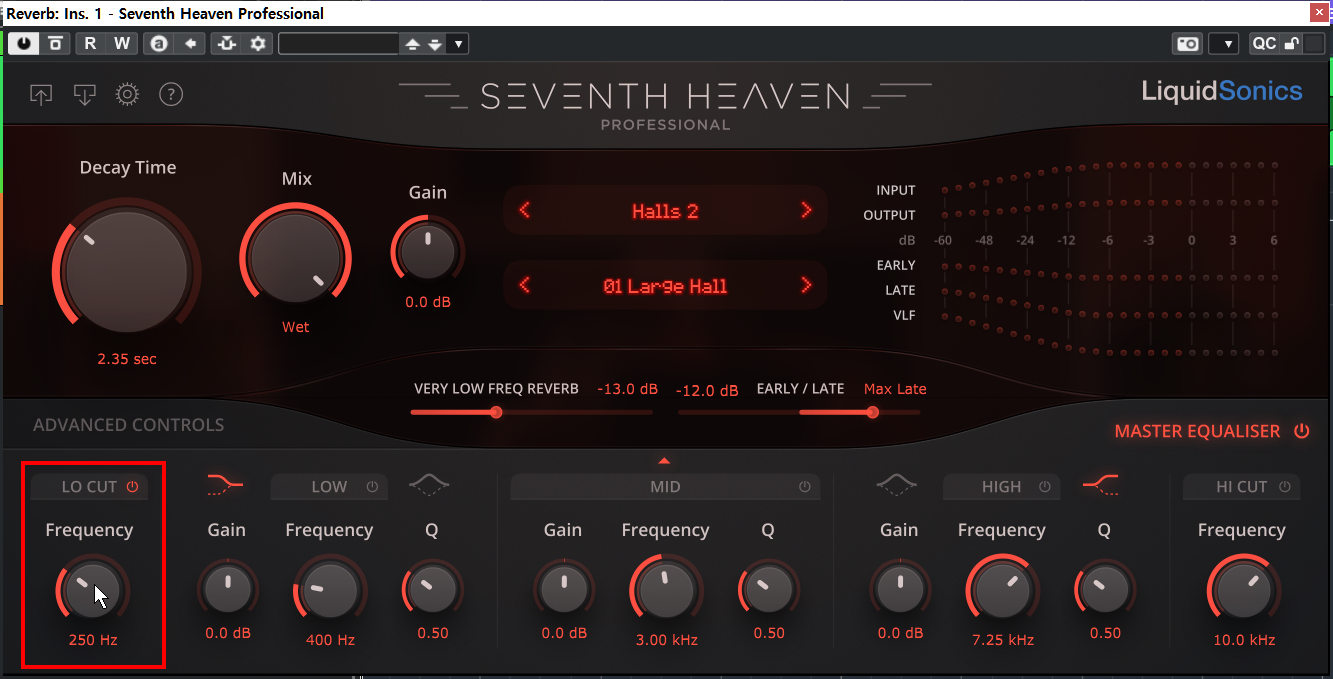Toggle the quick controls lock icon

coord(1291,44)
